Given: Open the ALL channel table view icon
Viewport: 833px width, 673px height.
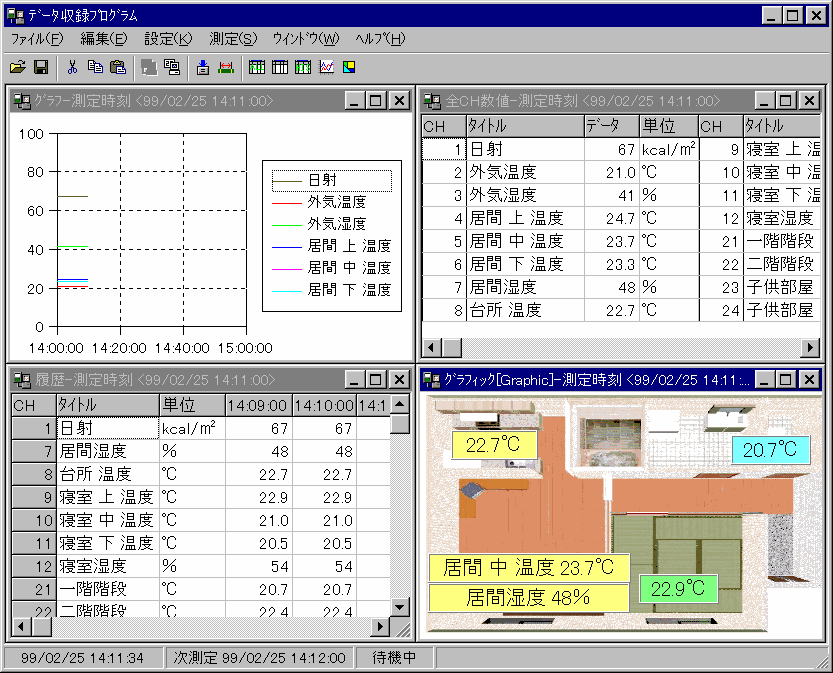Looking at the screenshot, I should [x=257, y=67].
